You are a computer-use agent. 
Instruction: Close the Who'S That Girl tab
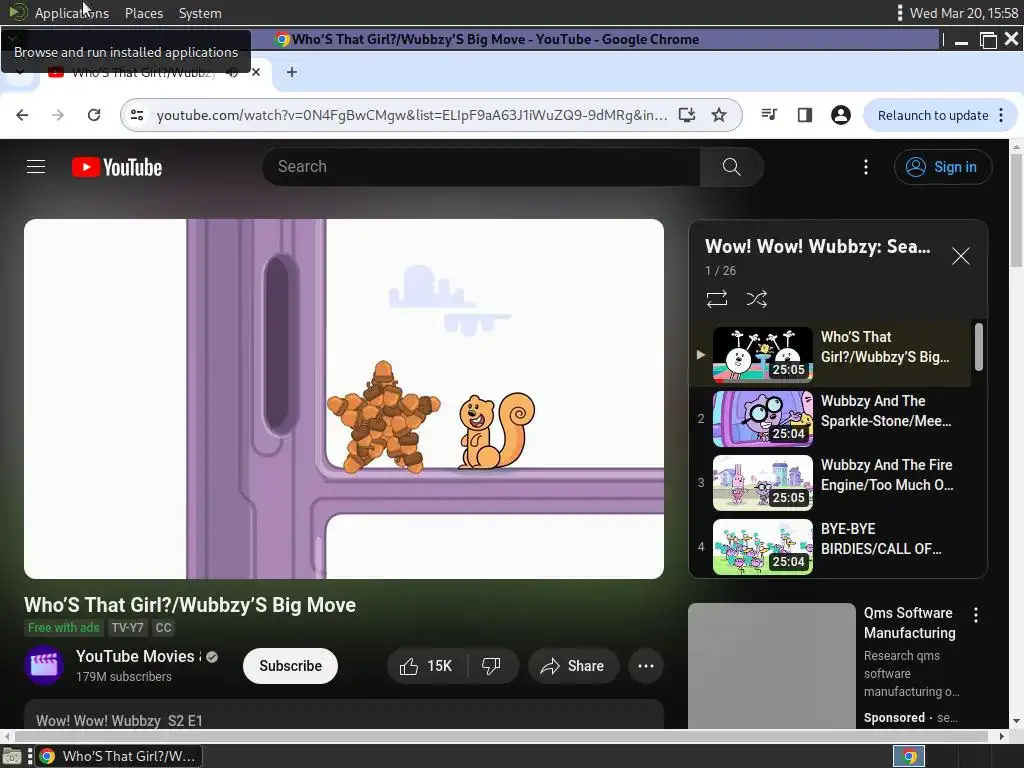256,72
